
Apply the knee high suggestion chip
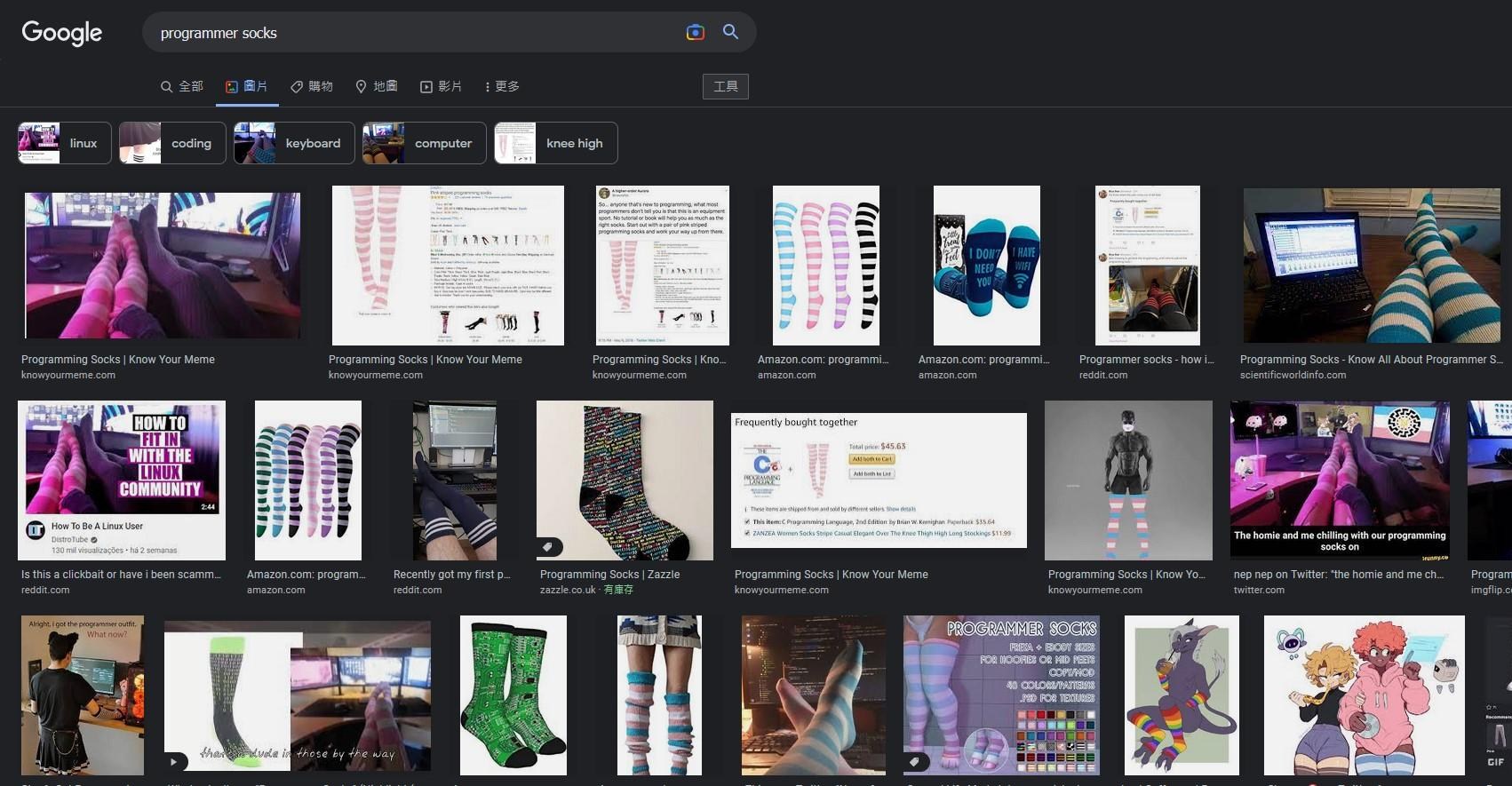[556, 143]
